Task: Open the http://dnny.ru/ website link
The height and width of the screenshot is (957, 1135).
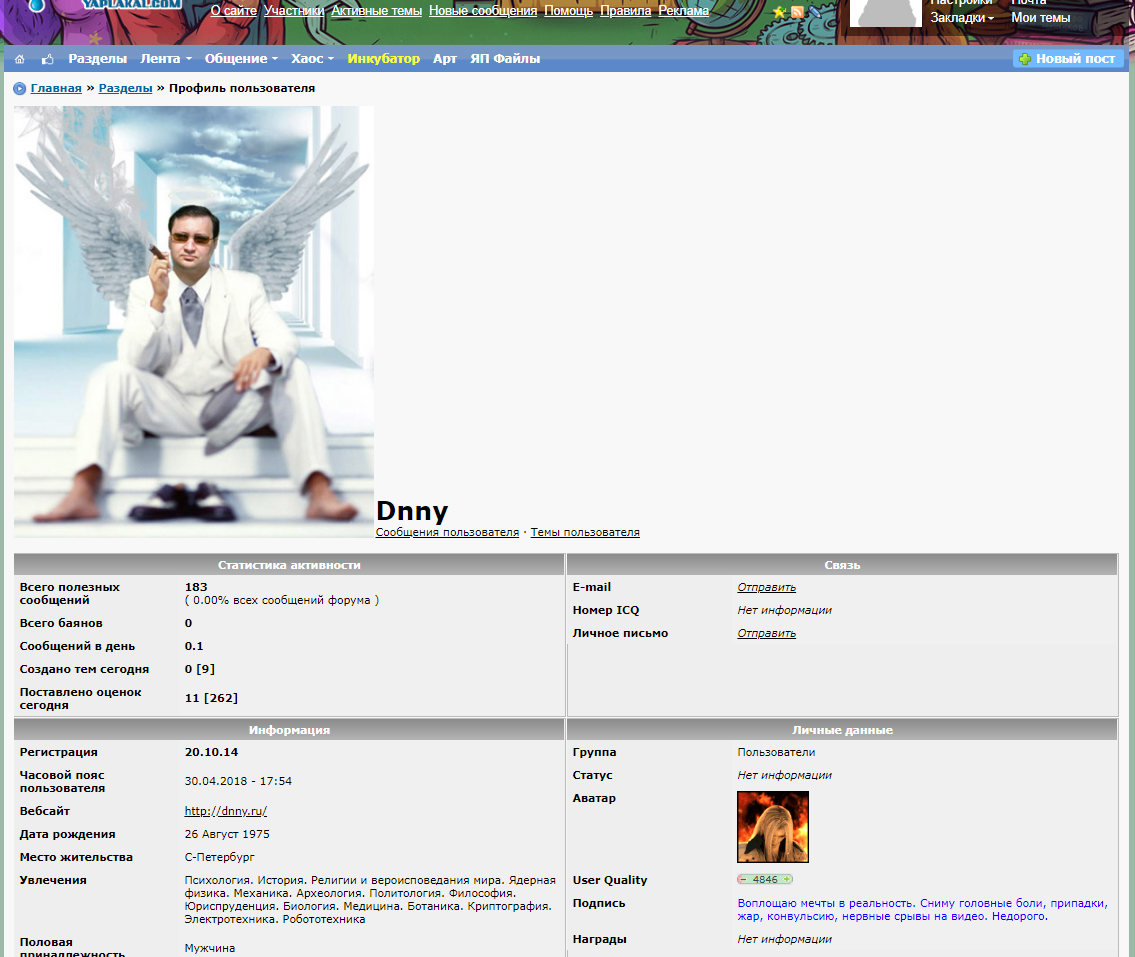Action: (226, 811)
